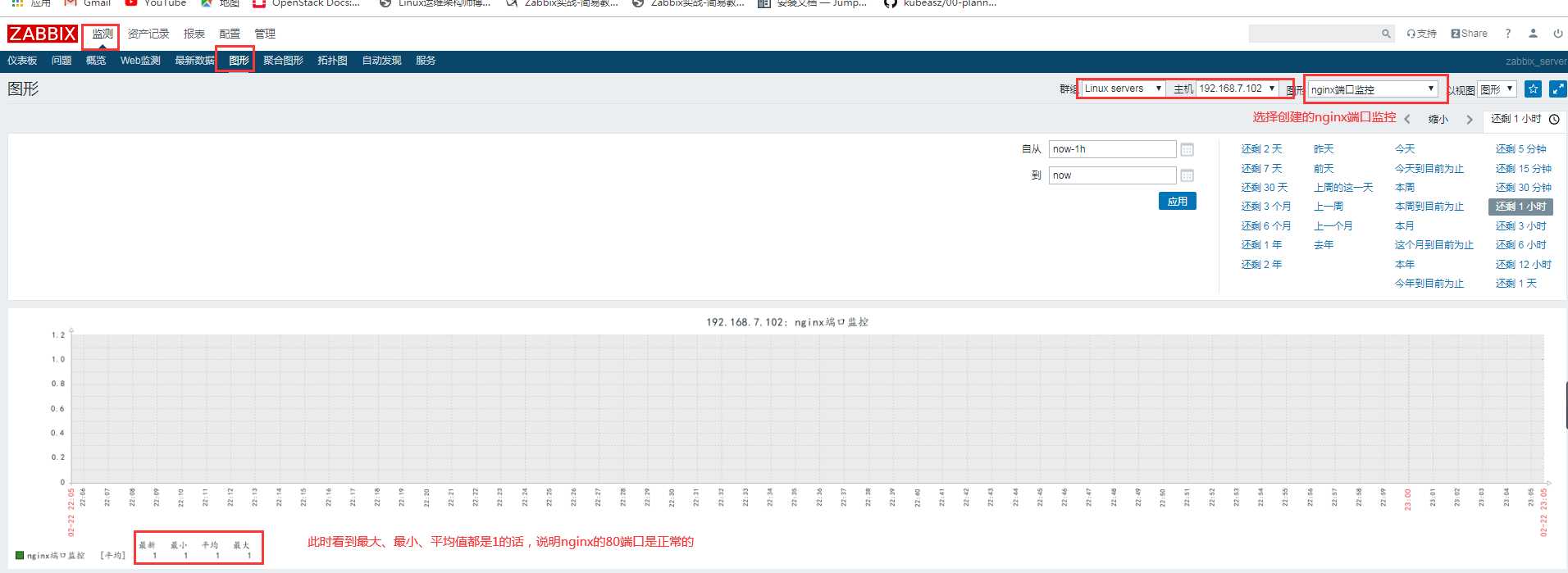The height and width of the screenshot is (573, 1568).
Task: Select time range 还剩 2 天
Action: [x=1261, y=149]
